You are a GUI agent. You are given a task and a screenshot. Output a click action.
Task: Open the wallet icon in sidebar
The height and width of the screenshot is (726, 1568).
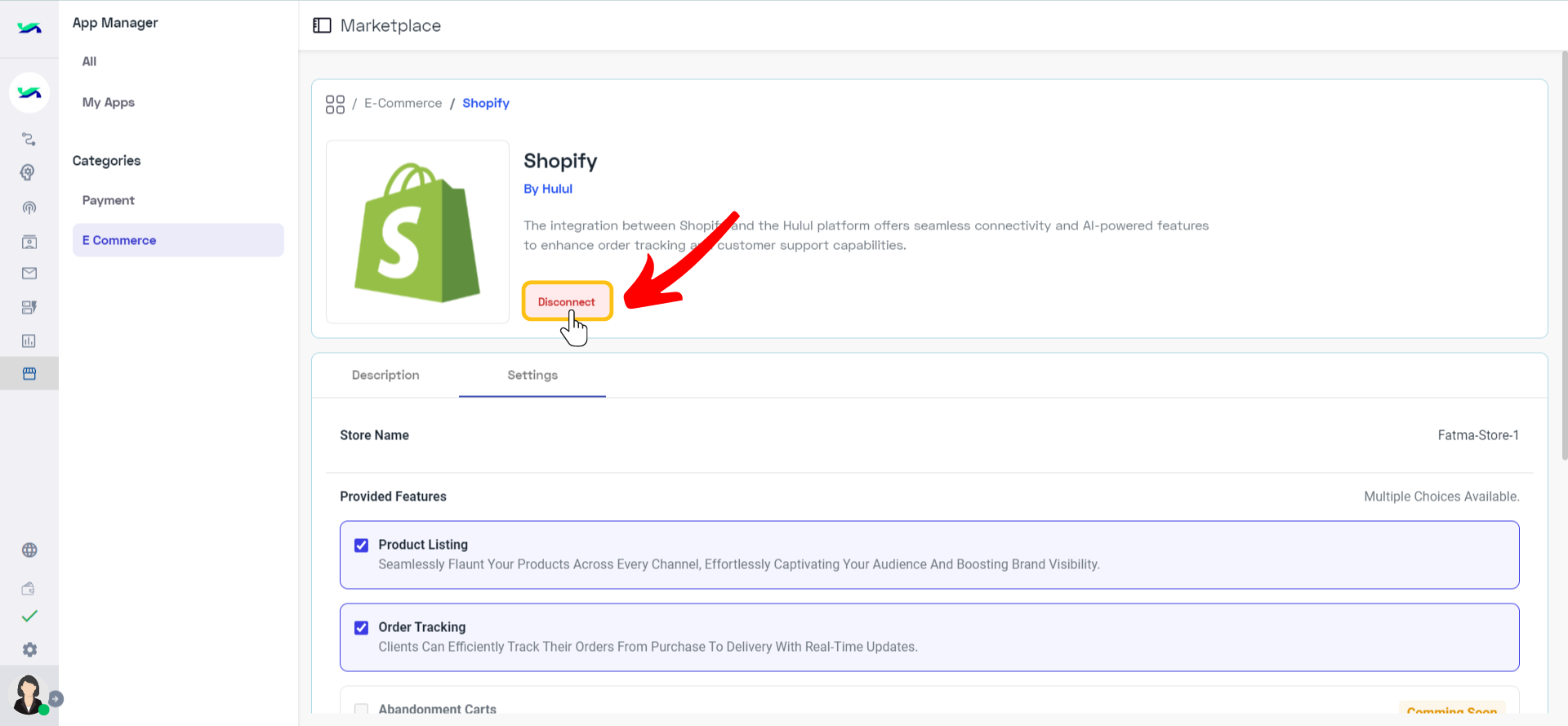coord(29,588)
